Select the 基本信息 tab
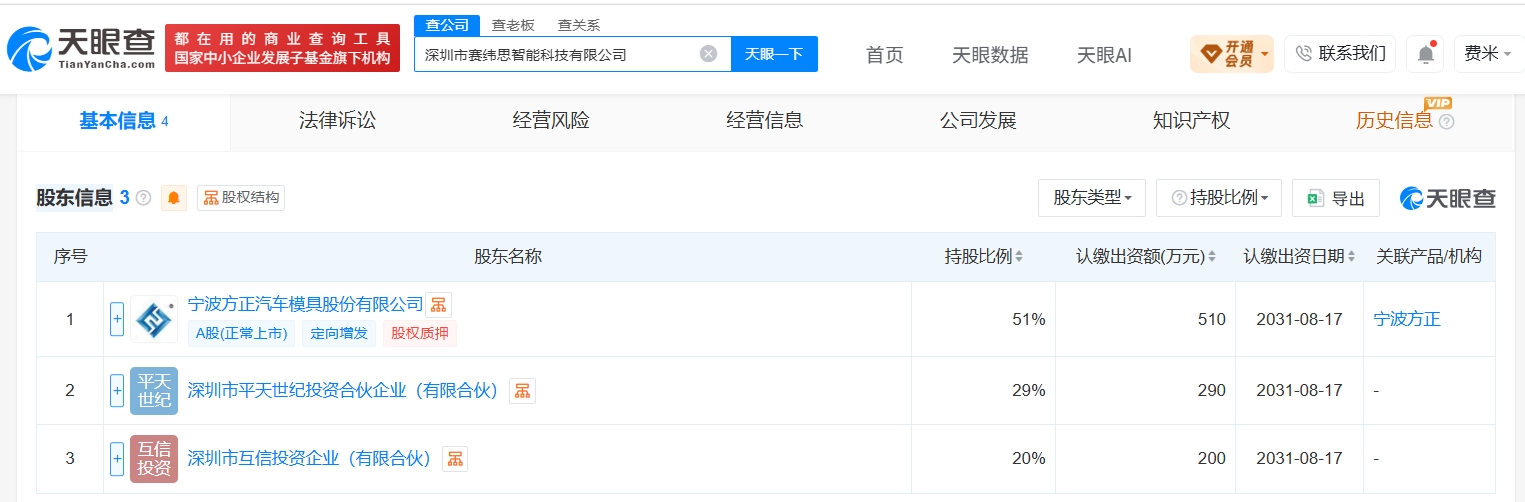 coord(124,121)
